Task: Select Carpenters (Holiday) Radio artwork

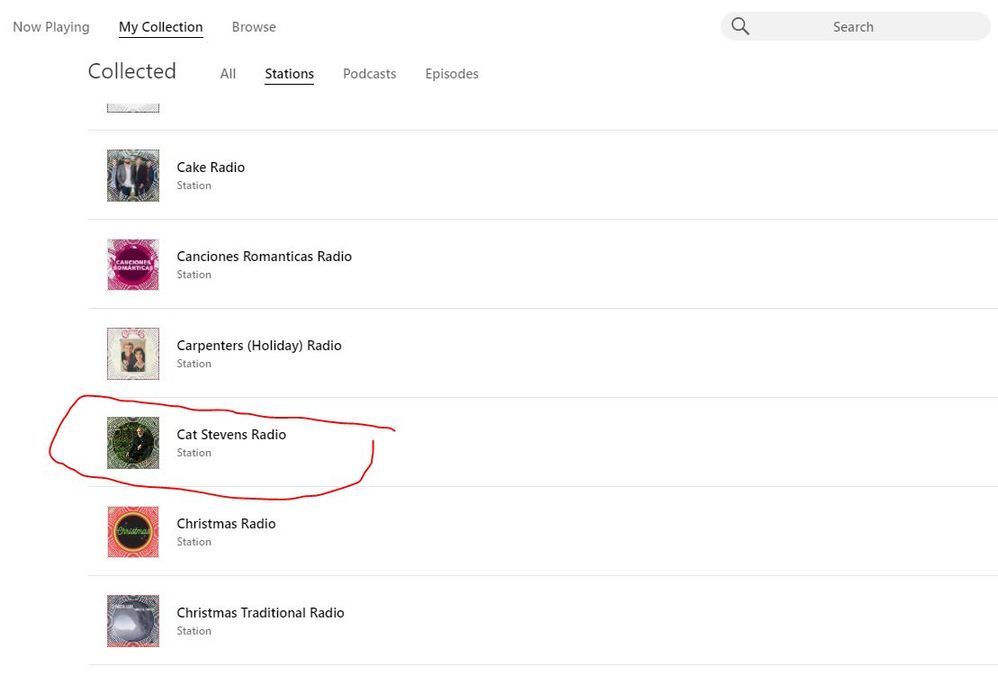Action: click(133, 354)
